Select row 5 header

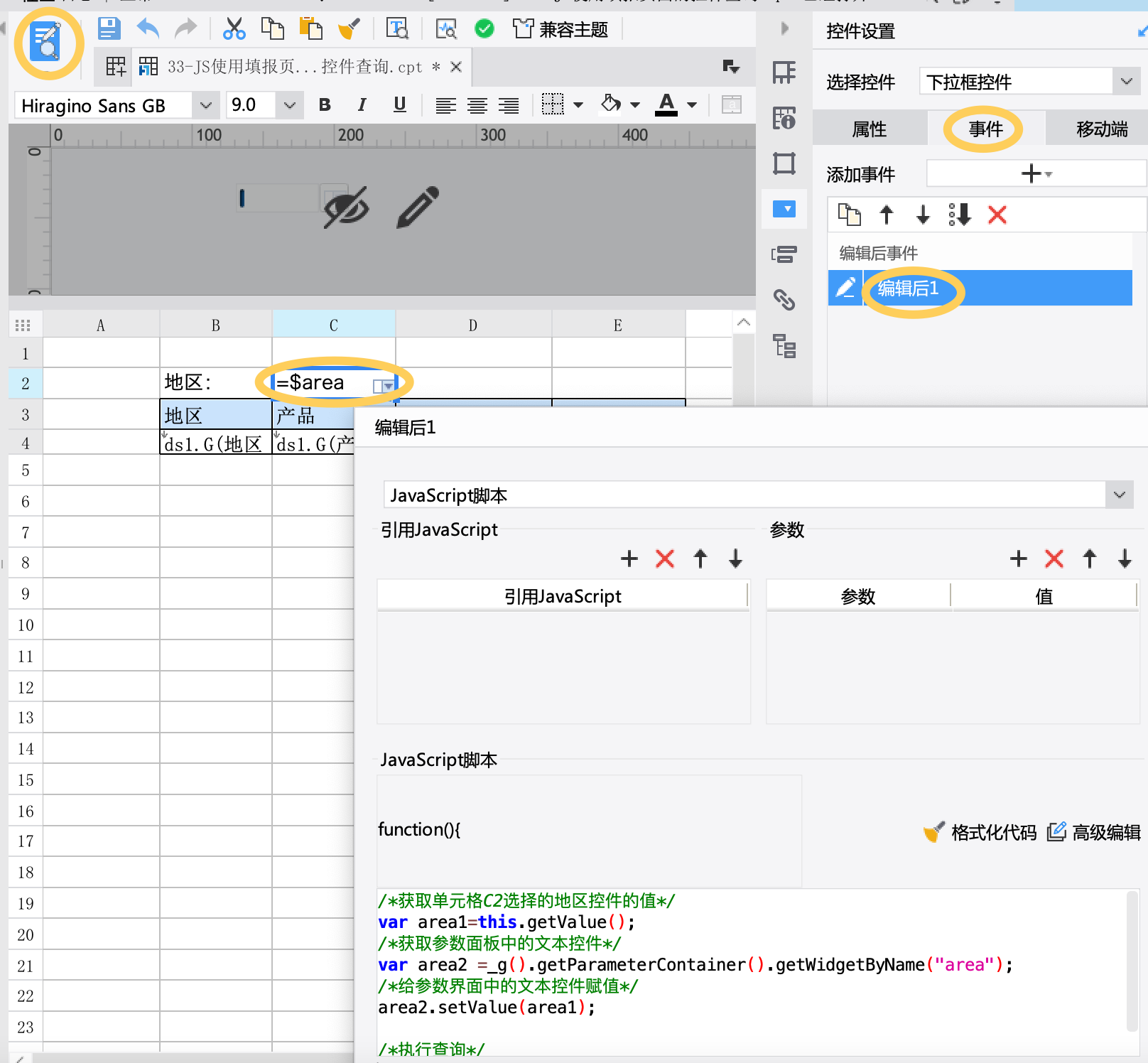pos(26,470)
